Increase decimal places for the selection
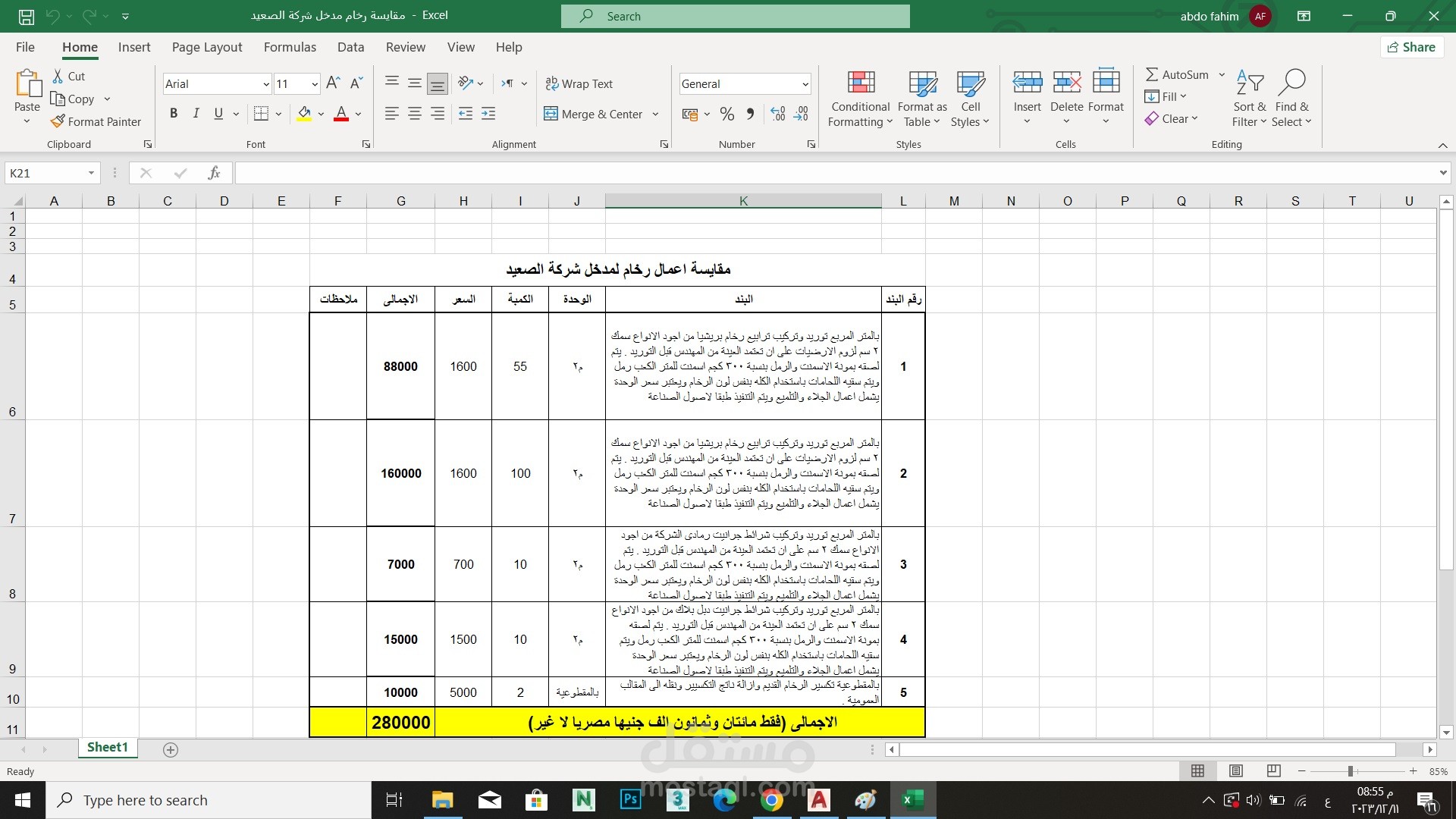The width and height of the screenshot is (1456, 819). [x=777, y=114]
